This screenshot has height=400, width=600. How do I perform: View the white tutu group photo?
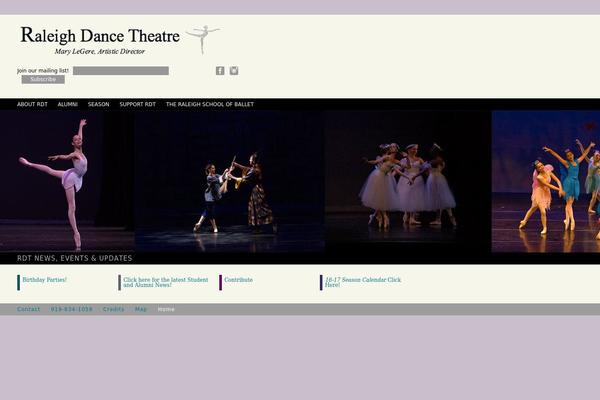coord(408,181)
